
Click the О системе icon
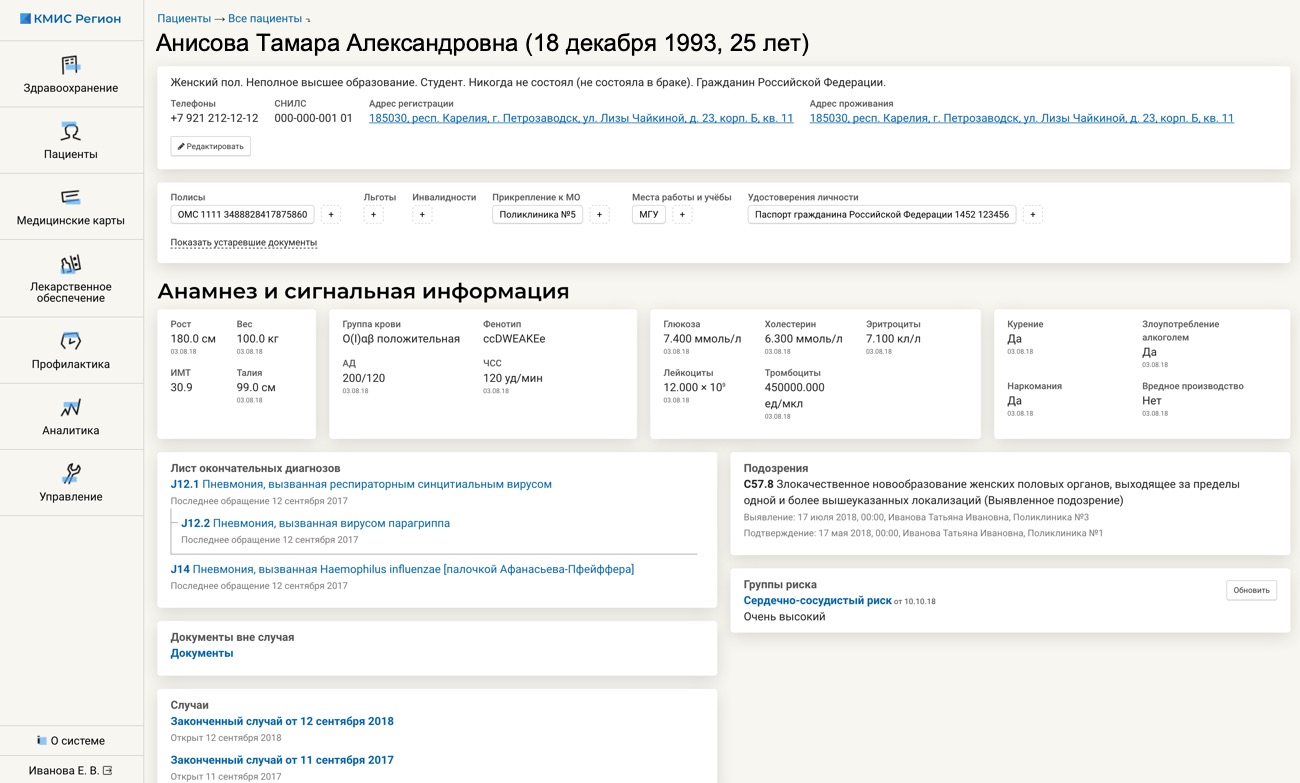tap(42, 741)
